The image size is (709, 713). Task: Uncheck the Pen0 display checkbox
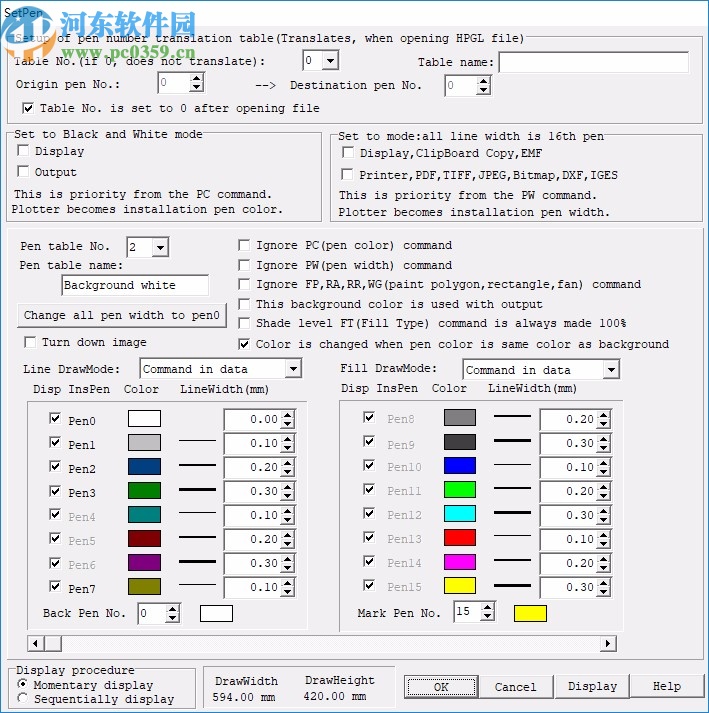pyautogui.click(x=55, y=418)
